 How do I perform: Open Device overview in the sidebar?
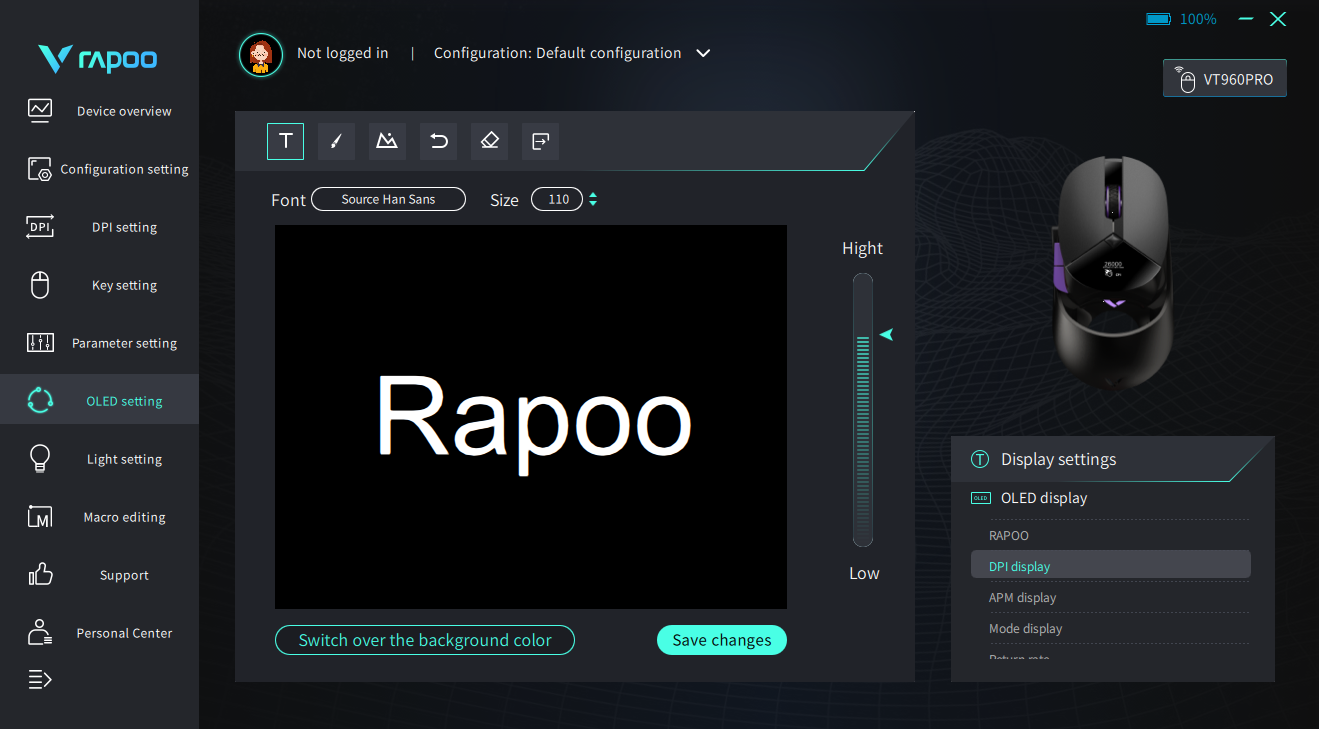(99, 111)
